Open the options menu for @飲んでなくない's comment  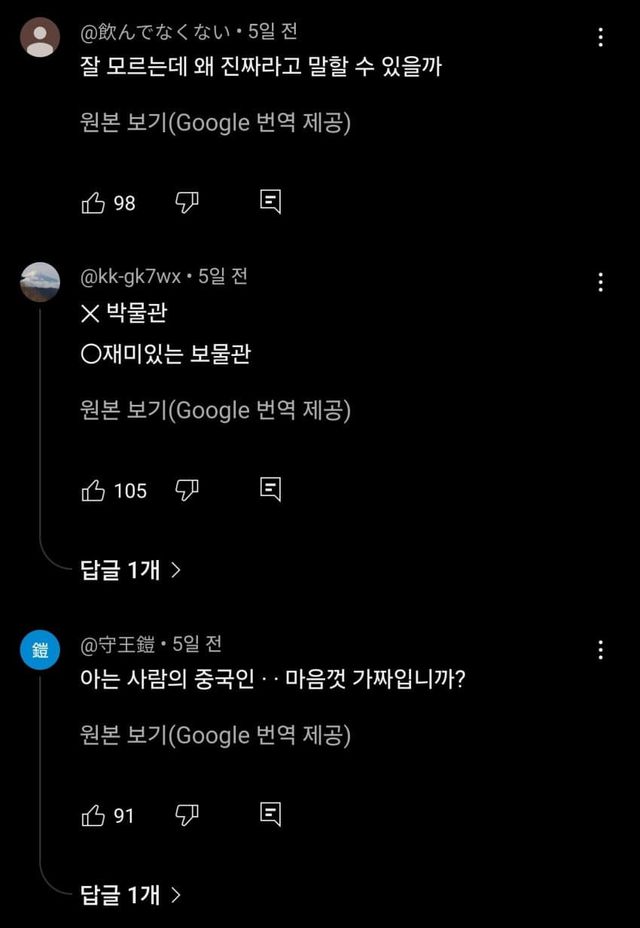point(600,38)
